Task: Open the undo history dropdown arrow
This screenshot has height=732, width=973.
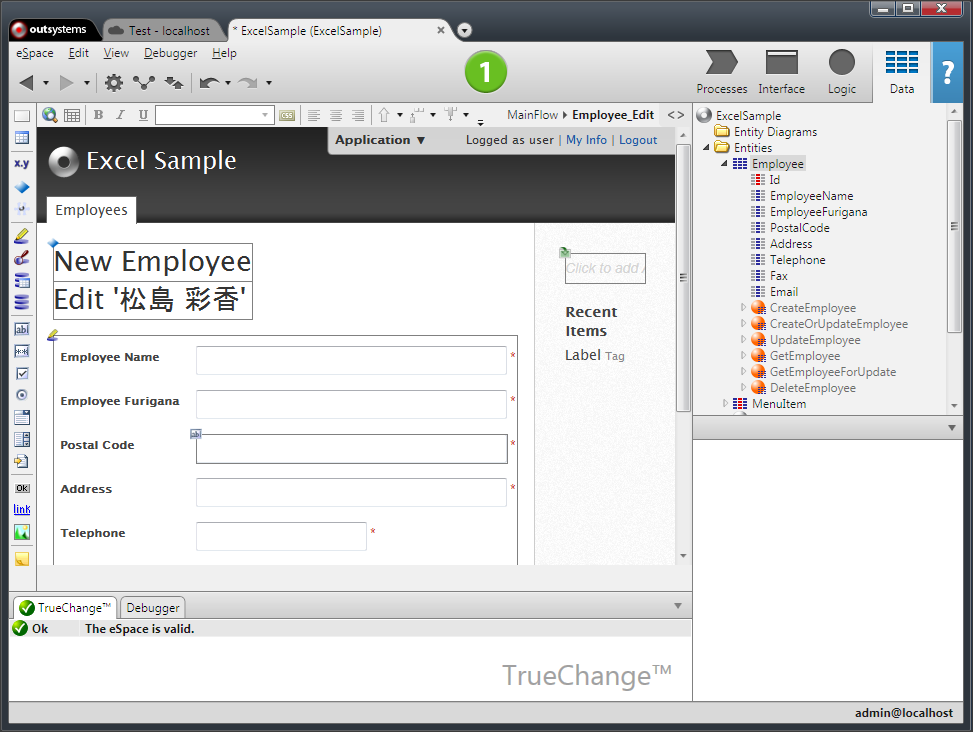Action: [228, 83]
